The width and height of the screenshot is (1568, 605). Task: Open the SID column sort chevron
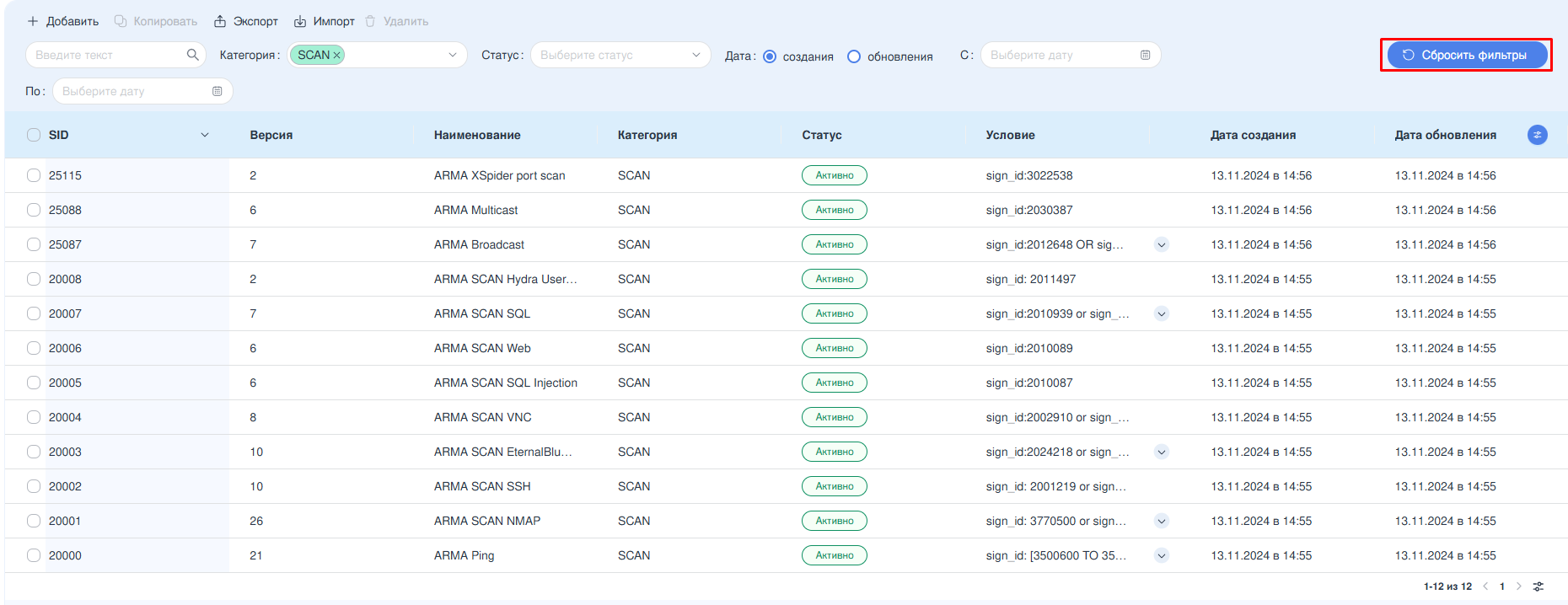click(204, 135)
